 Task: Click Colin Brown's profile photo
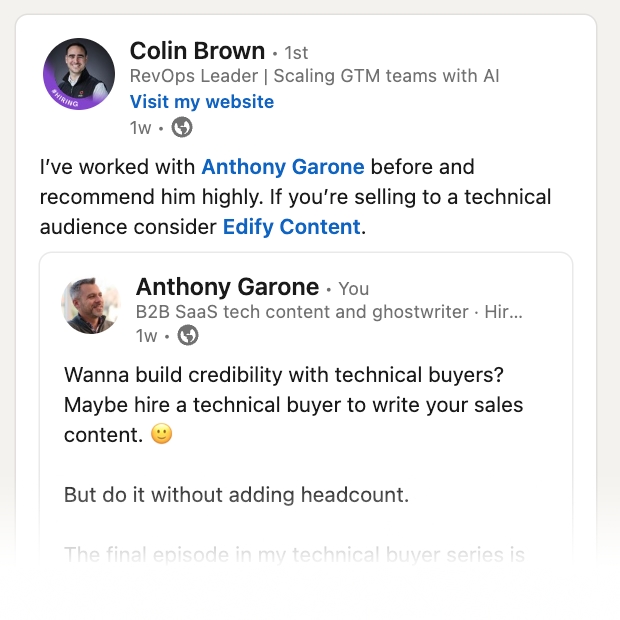click(x=79, y=72)
